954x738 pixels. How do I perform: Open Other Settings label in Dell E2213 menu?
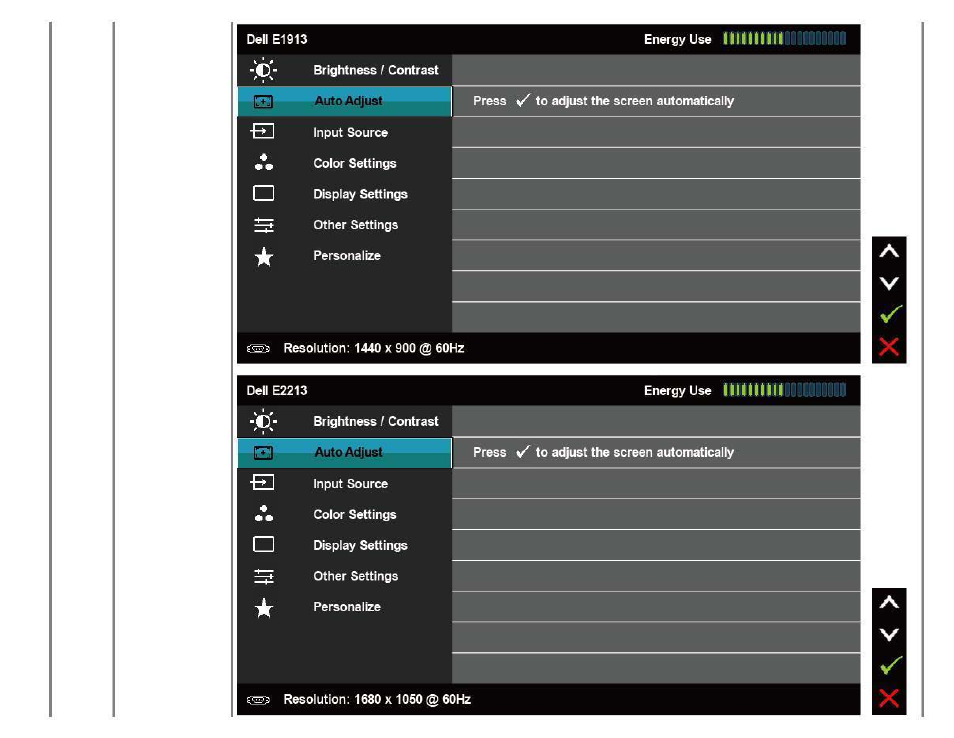click(x=355, y=576)
